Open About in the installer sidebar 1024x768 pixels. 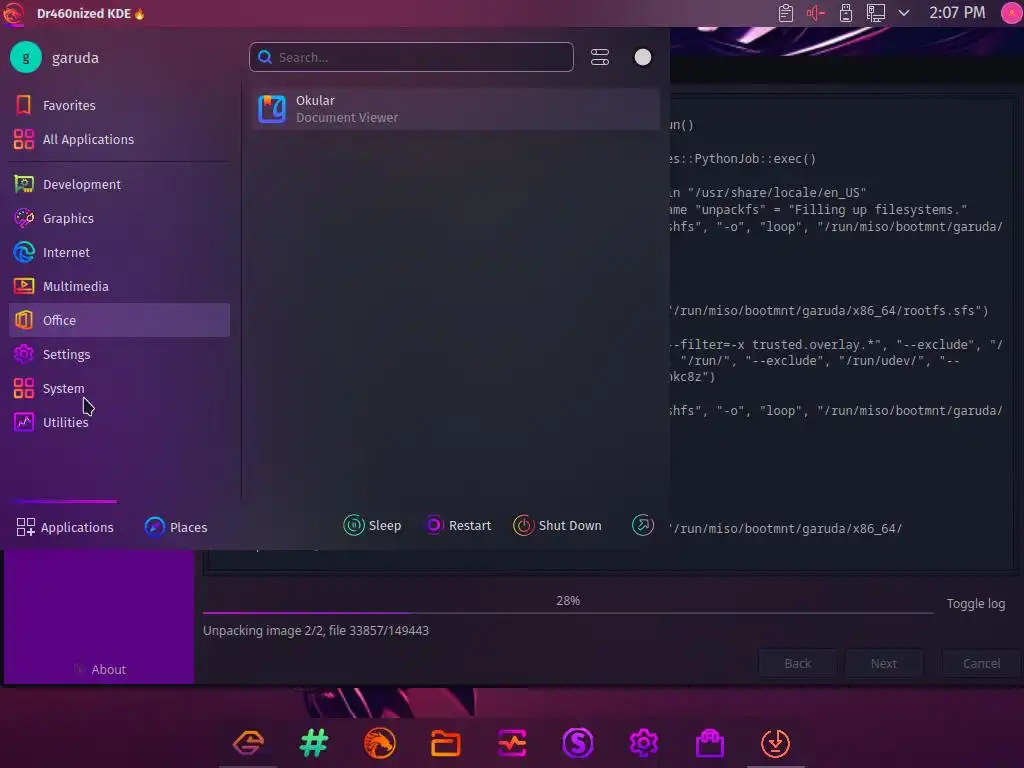tap(99, 669)
